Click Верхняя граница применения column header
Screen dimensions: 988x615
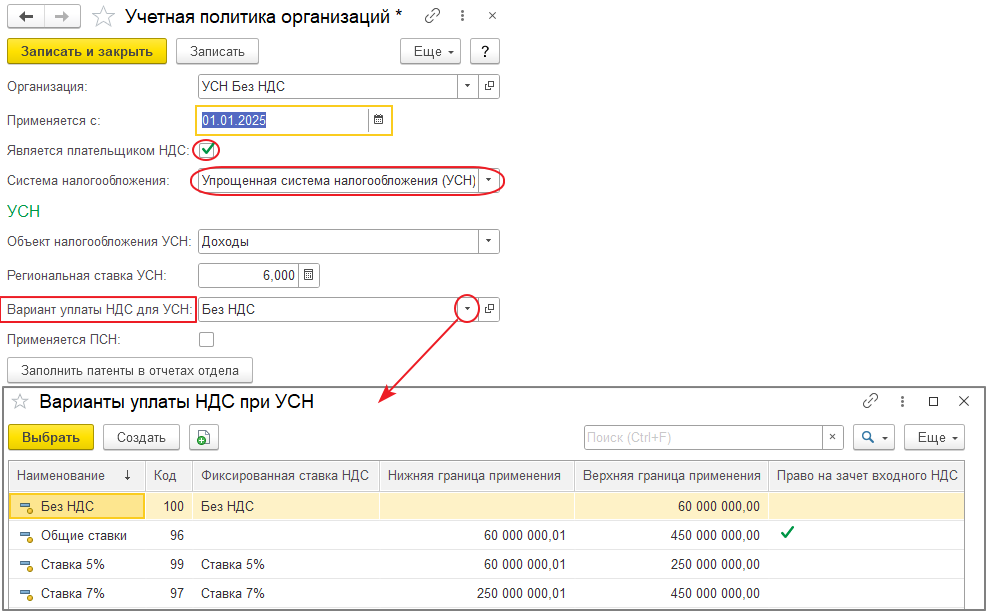tap(672, 476)
